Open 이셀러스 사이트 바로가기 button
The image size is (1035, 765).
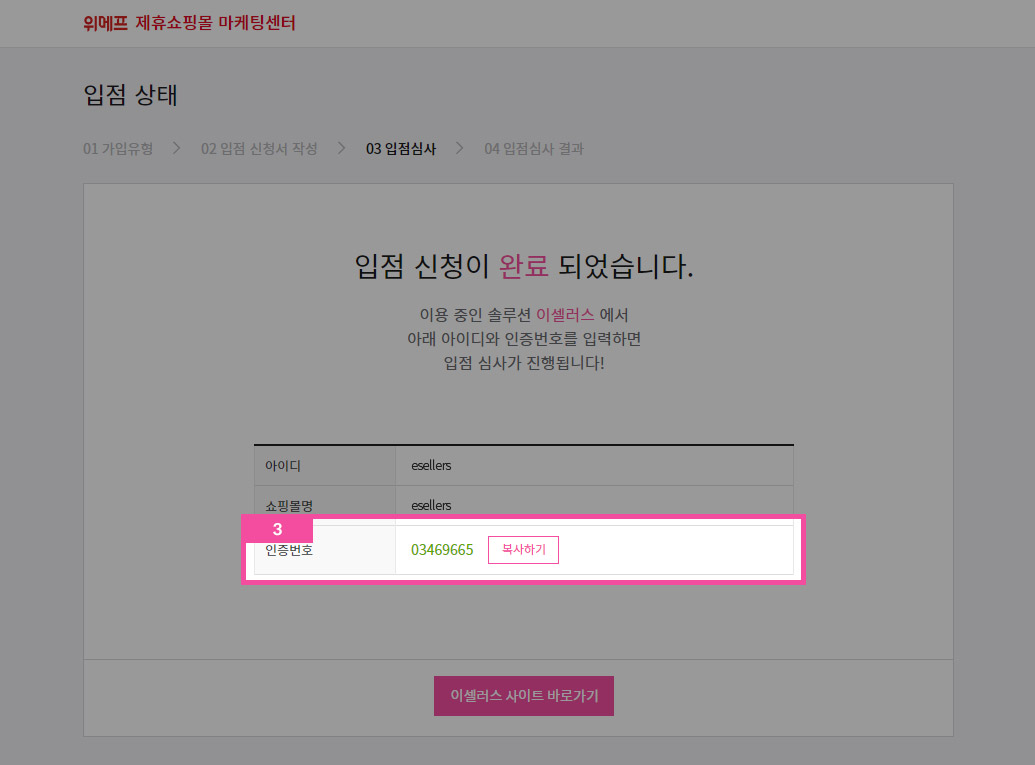coord(523,696)
